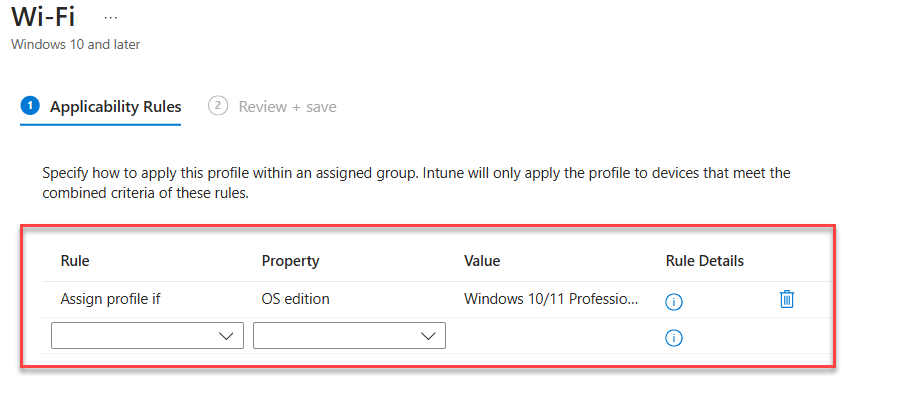The height and width of the screenshot is (399, 918).
Task: Click the Rule column header
Action: pos(75,261)
